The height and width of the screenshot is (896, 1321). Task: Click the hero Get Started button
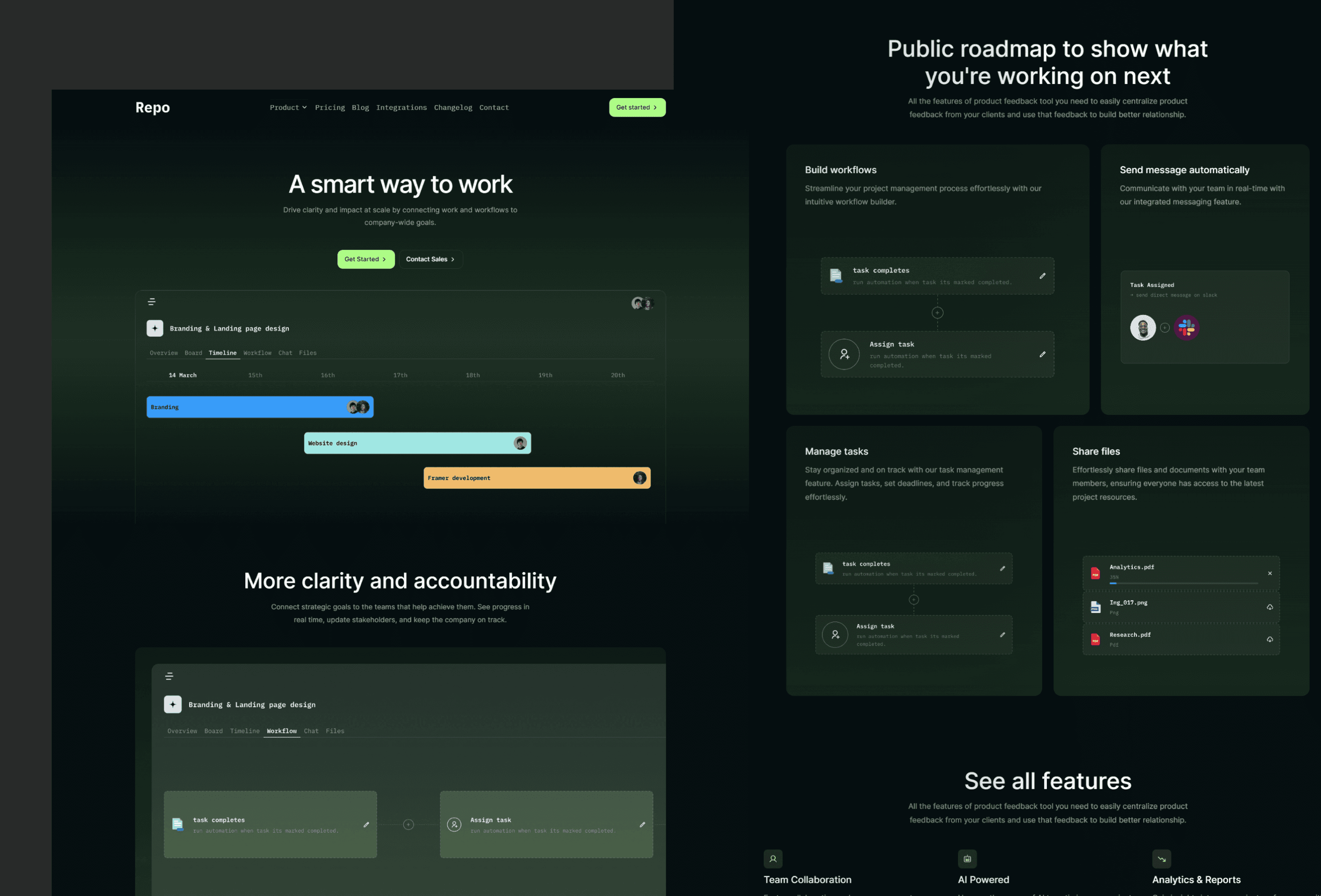[x=366, y=259]
